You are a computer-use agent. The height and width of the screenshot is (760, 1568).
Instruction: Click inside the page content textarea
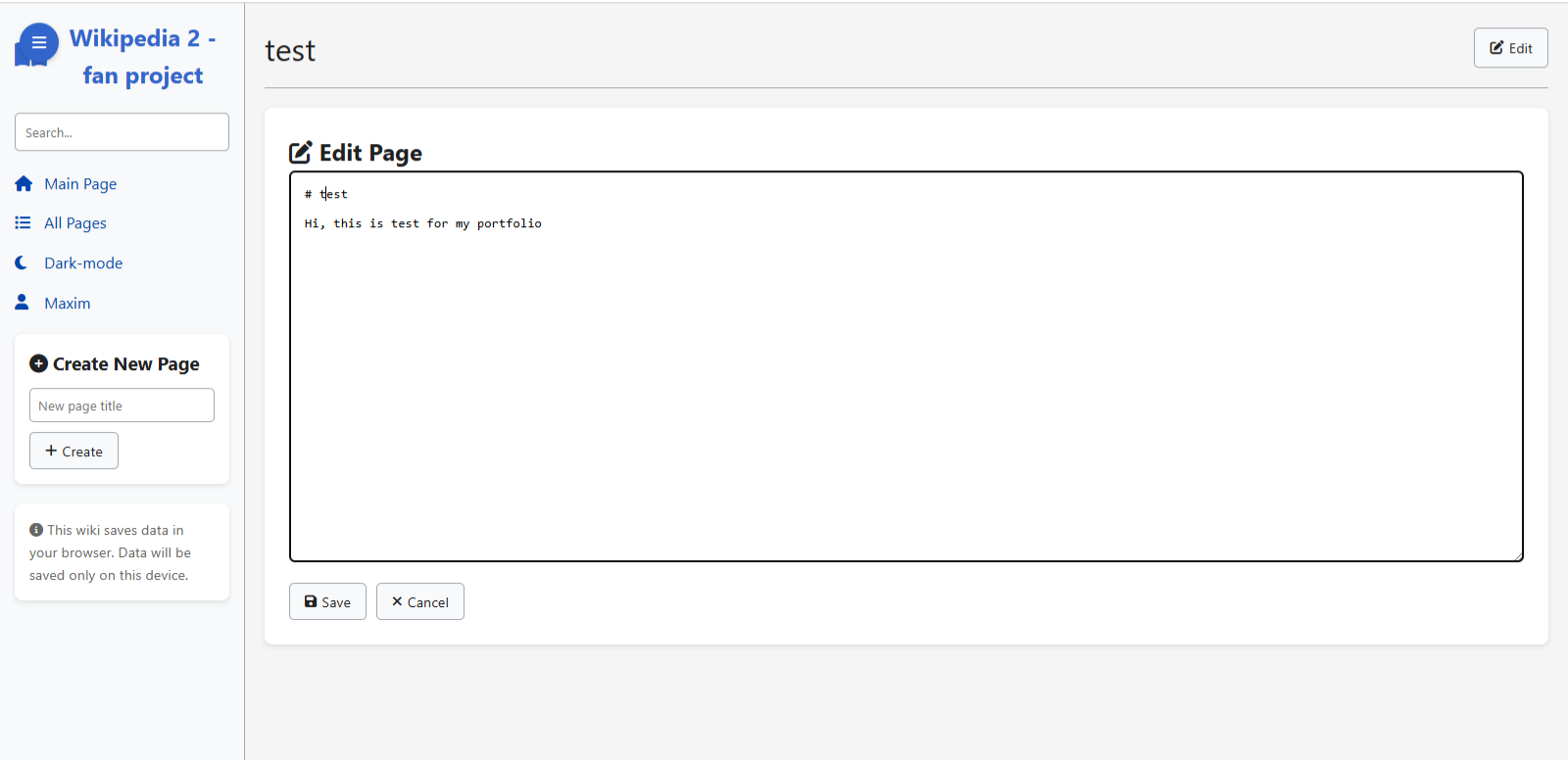(906, 366)
